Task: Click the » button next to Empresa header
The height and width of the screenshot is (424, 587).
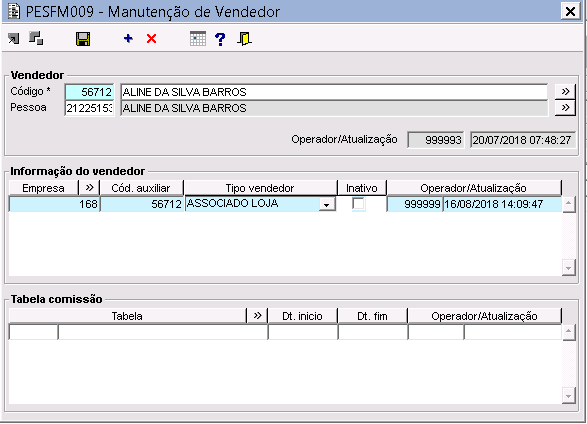Action: tap(89, 188)
